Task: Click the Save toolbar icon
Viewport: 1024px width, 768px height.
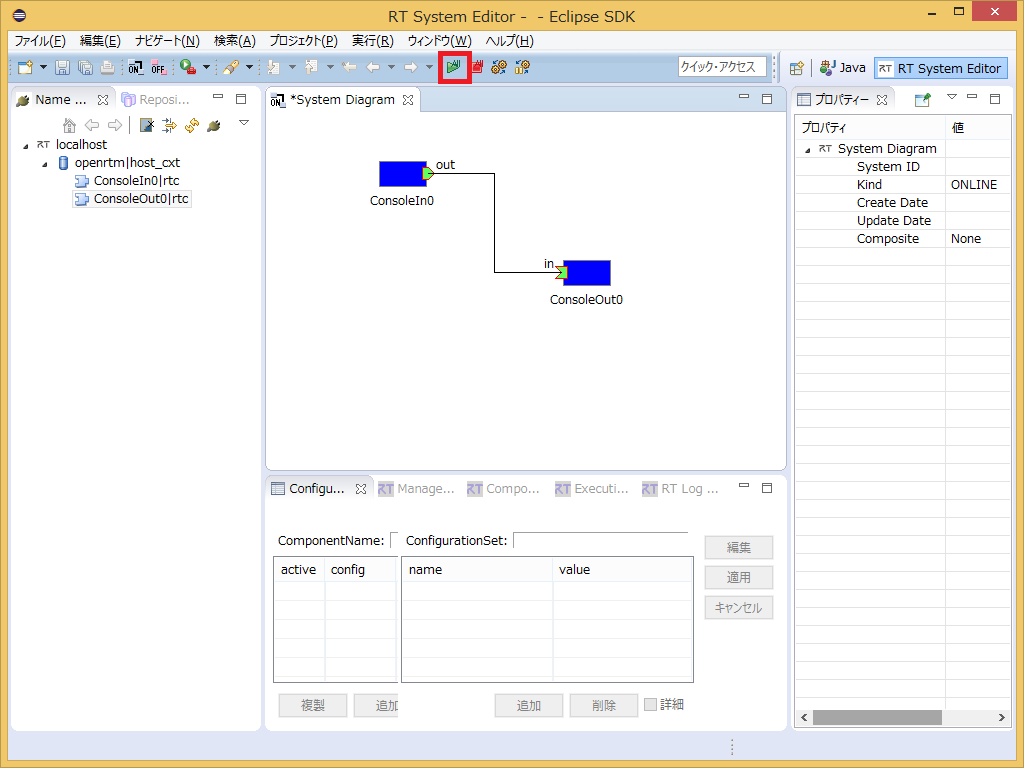Action: [x=62, y=67]
